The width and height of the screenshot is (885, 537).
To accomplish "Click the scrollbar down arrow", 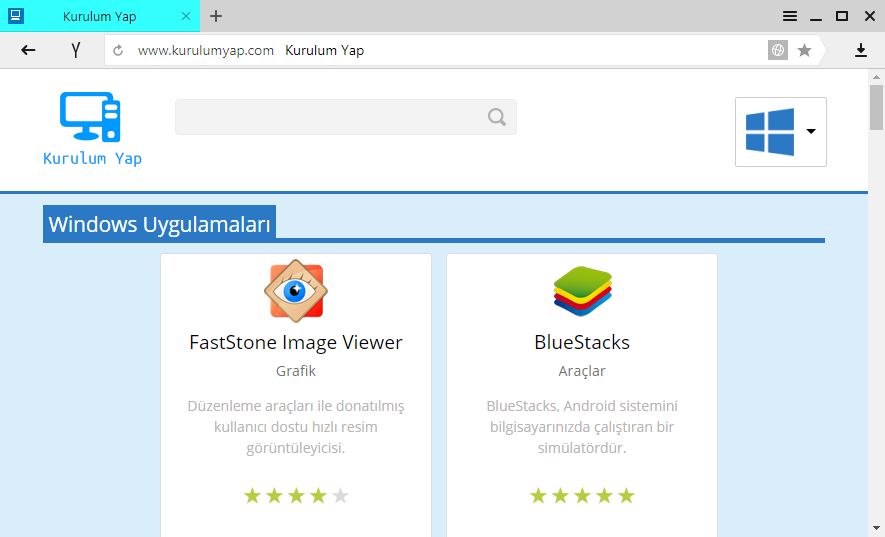I will tap(876, 528).
